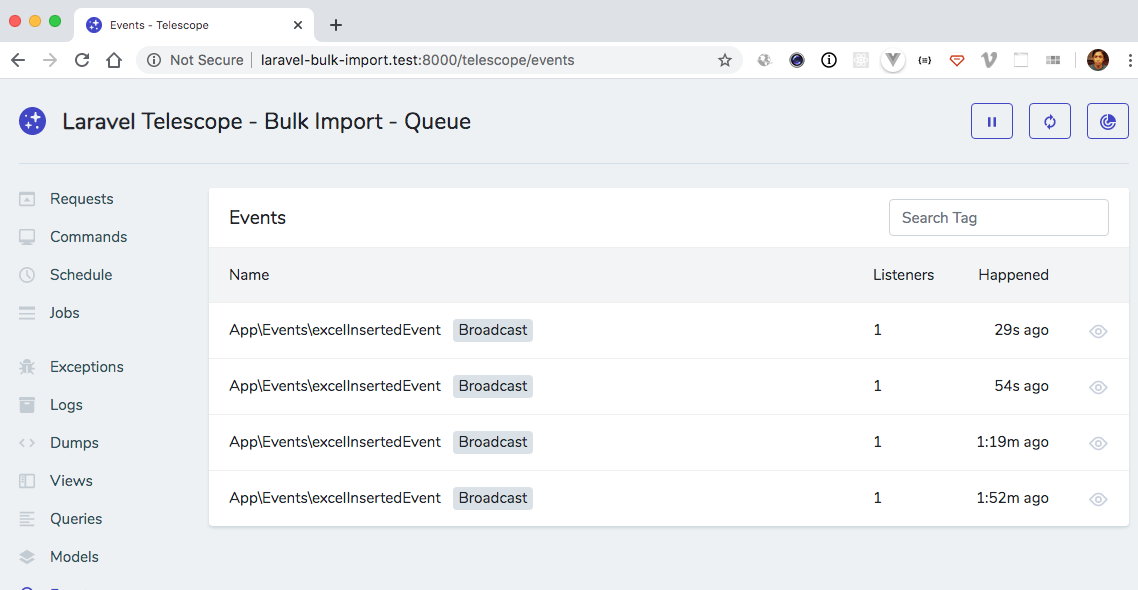
Task: Click the Not Secure site info icon
Action: (x=154, y=60)
